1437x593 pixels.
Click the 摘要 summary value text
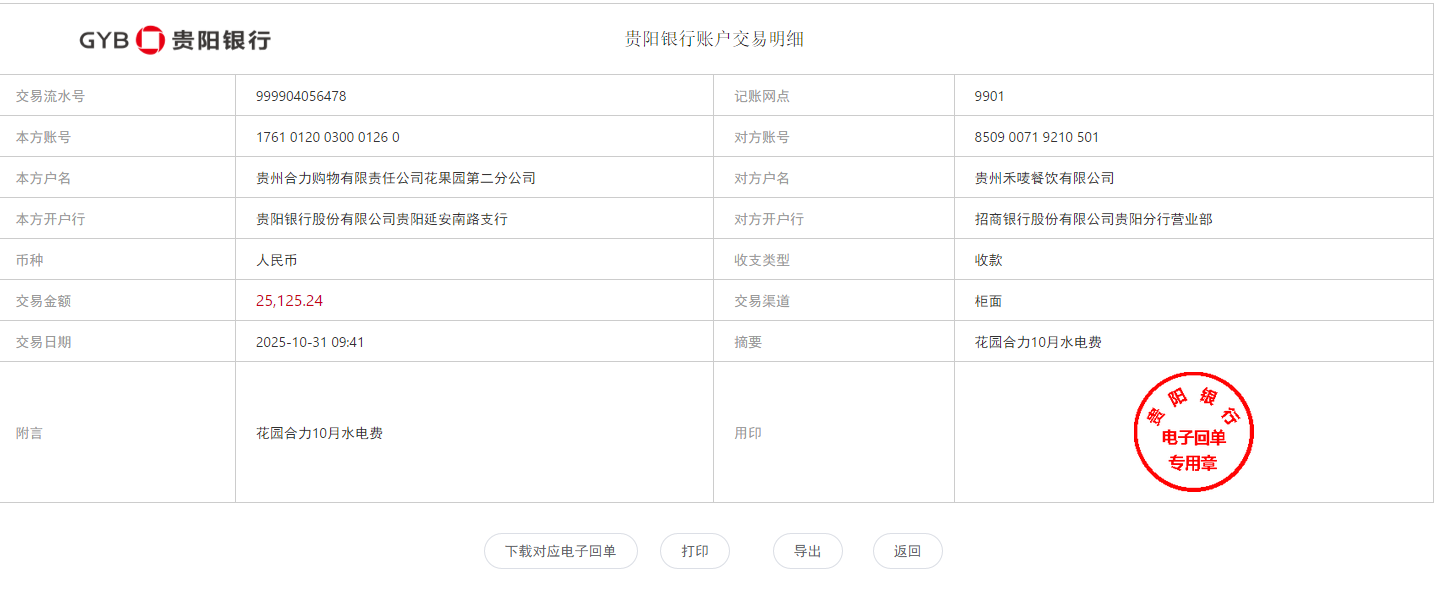(1038, 342)
